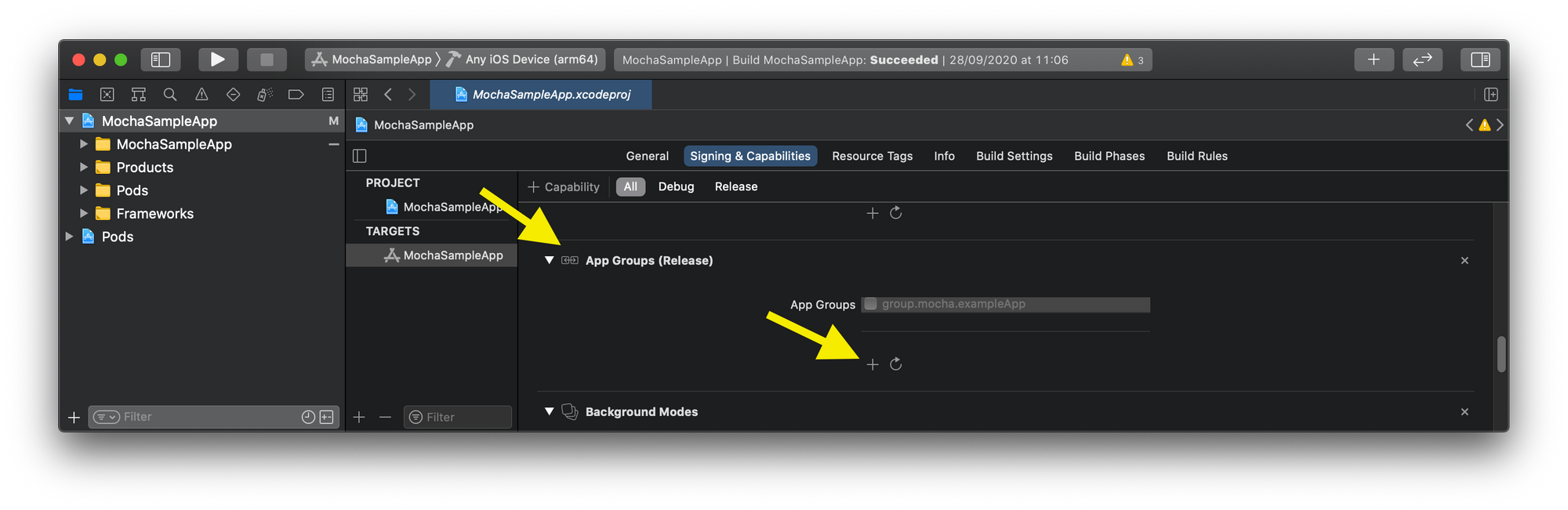1568x510 pixels.
Task: Open the code review arrows button
Action: [1422, 60]
